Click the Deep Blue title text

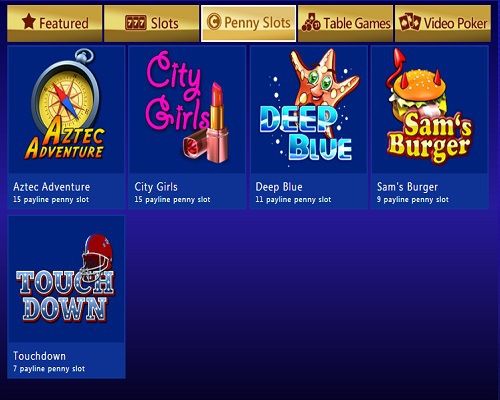coord(279,187)
